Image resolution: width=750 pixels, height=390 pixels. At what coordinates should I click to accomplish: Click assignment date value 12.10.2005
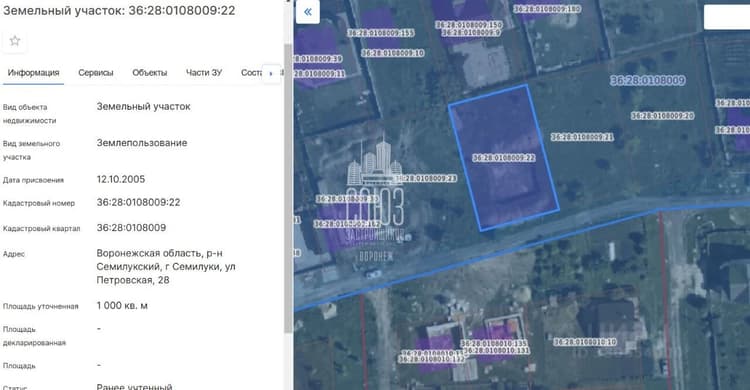click(121, 179)
